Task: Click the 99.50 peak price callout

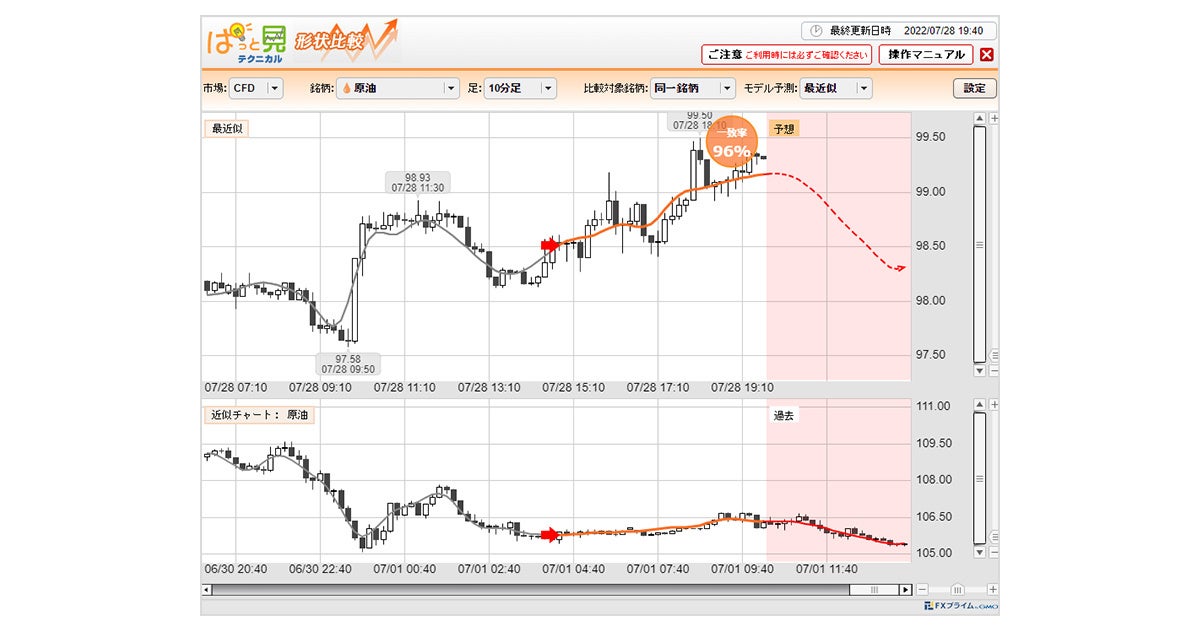Action: click(x=699, y=120)
